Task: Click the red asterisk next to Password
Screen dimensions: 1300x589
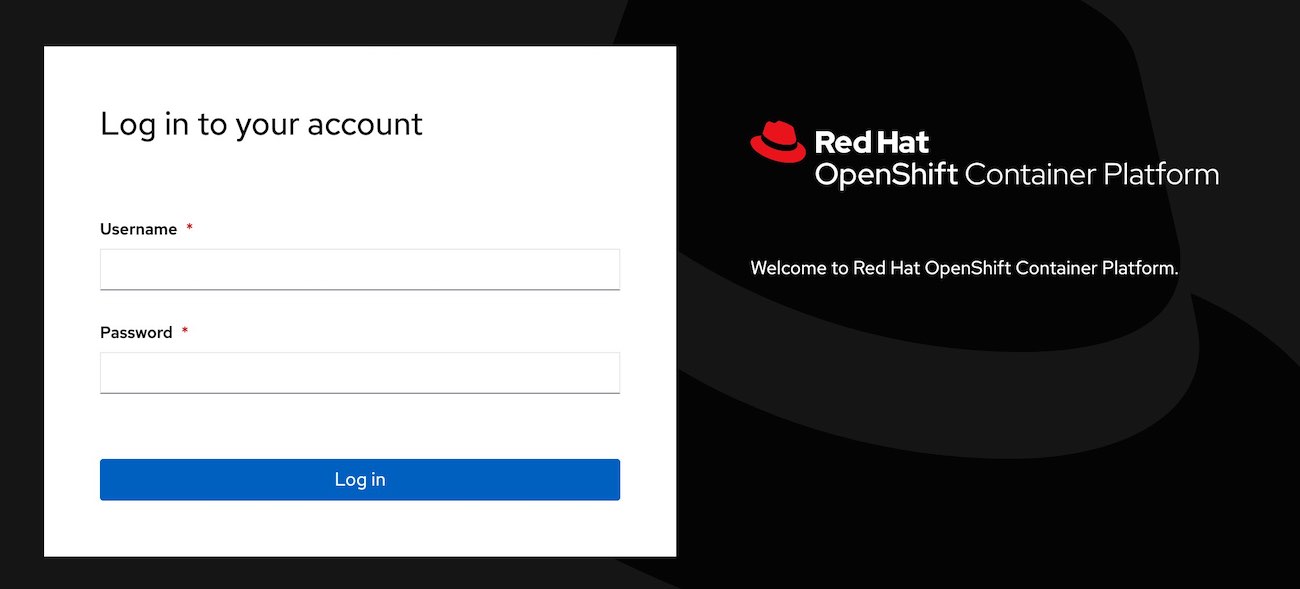Action: pos(185,331)
